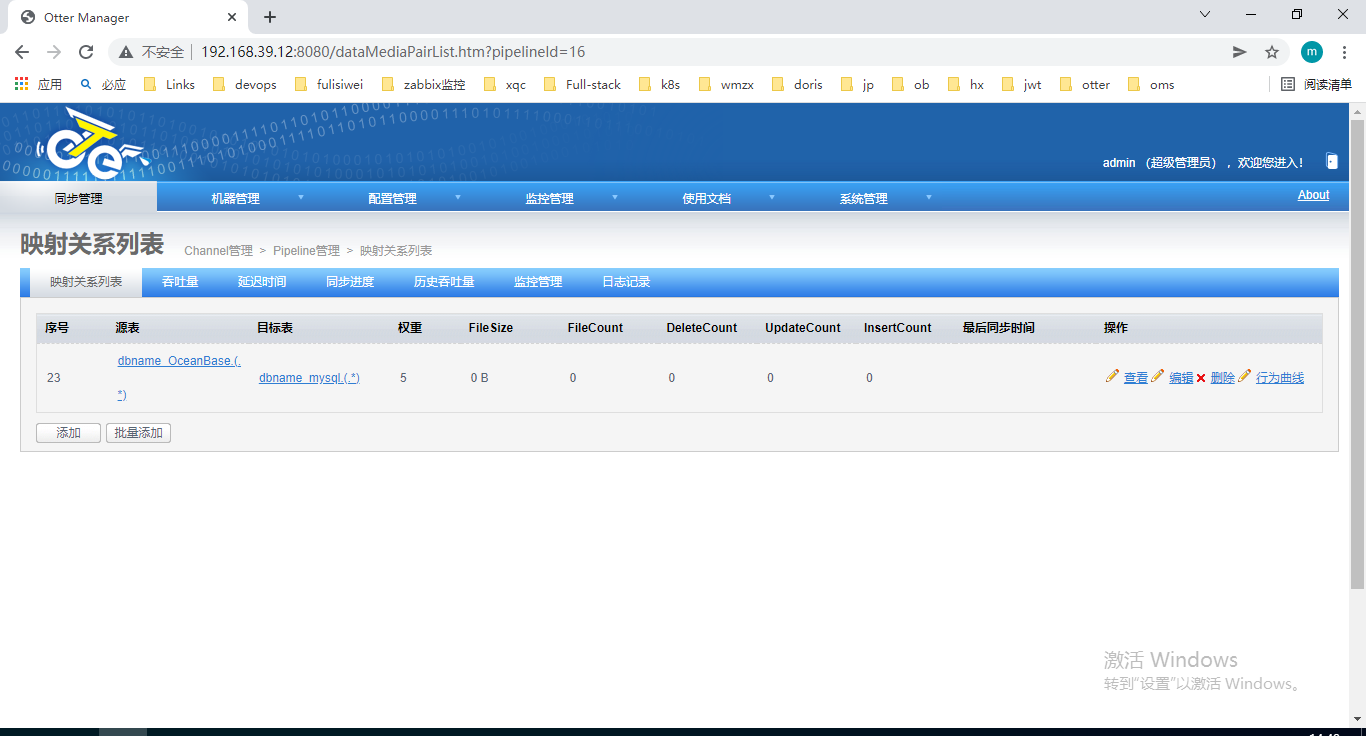Go to Channel管理 breadcrumb

[218, 251]
